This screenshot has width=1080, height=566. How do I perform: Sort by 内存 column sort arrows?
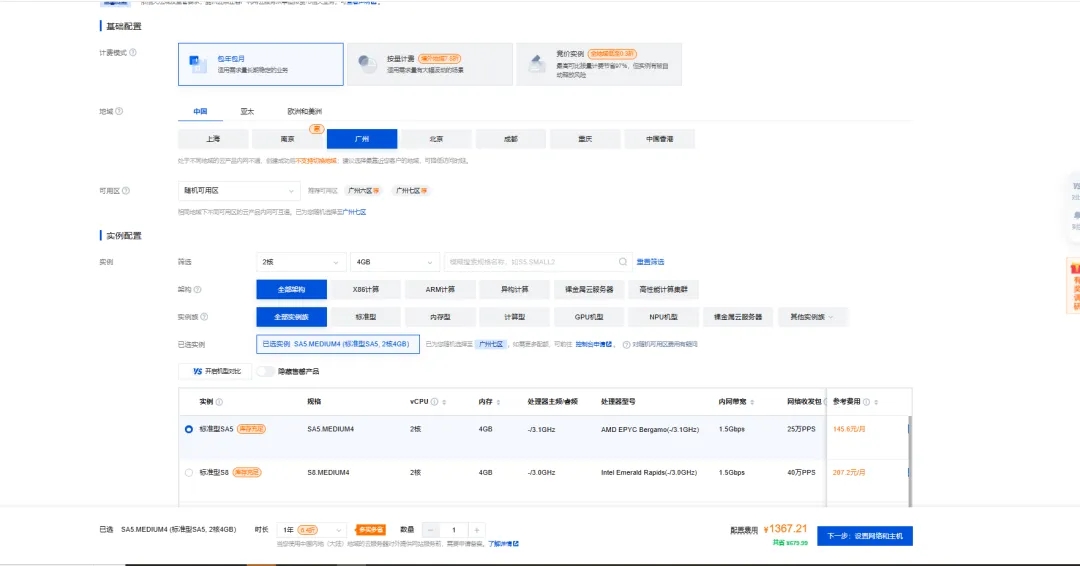[498, 402]
